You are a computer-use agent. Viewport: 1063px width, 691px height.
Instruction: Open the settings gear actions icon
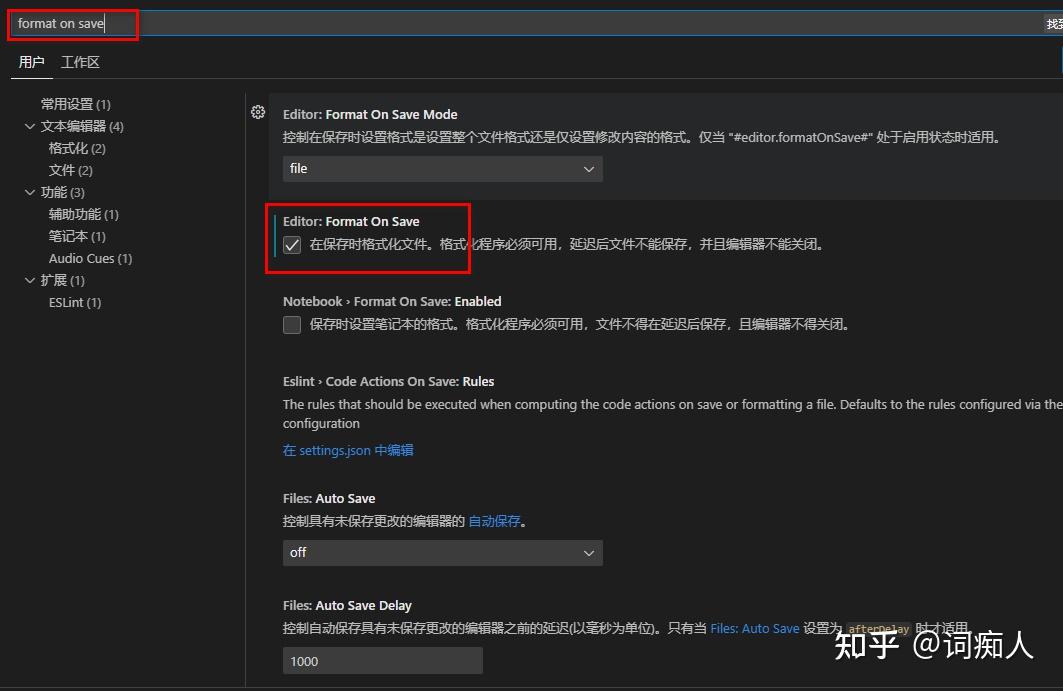tap(258, 113)
